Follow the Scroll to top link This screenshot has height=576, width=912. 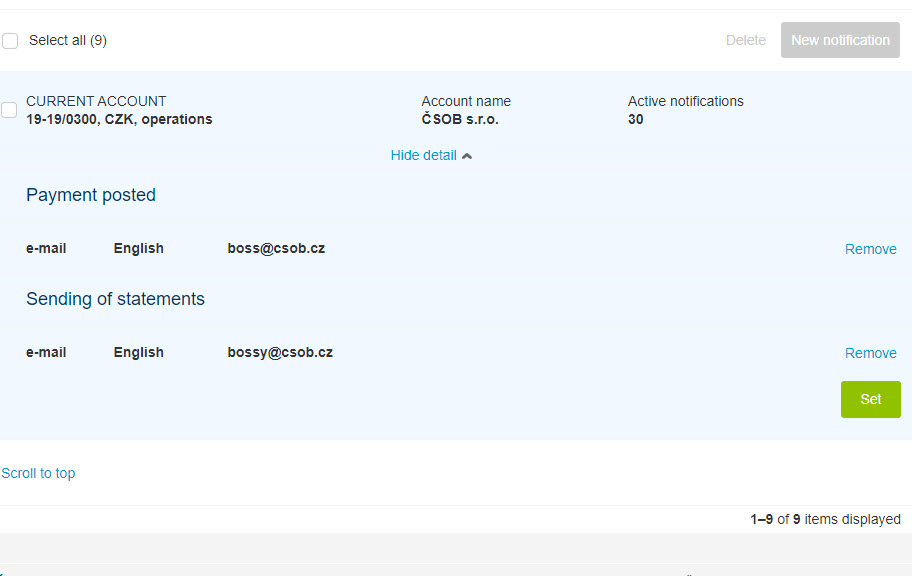tap(38, 473)
